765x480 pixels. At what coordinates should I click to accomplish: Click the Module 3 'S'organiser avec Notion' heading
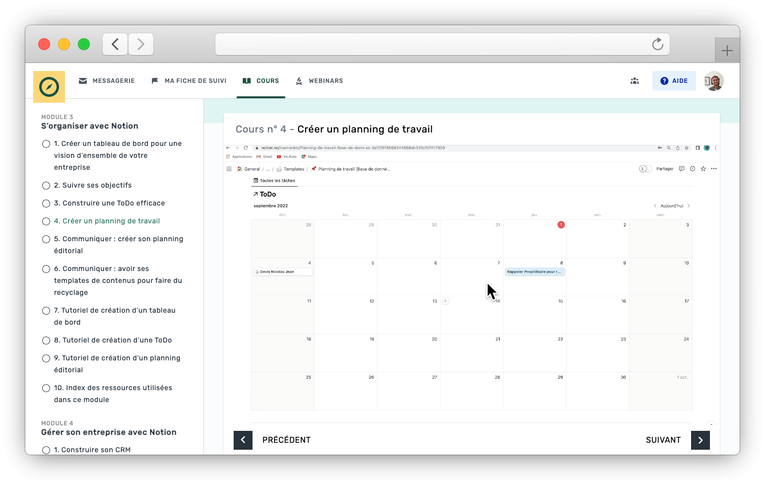click(x=90, y=126)
